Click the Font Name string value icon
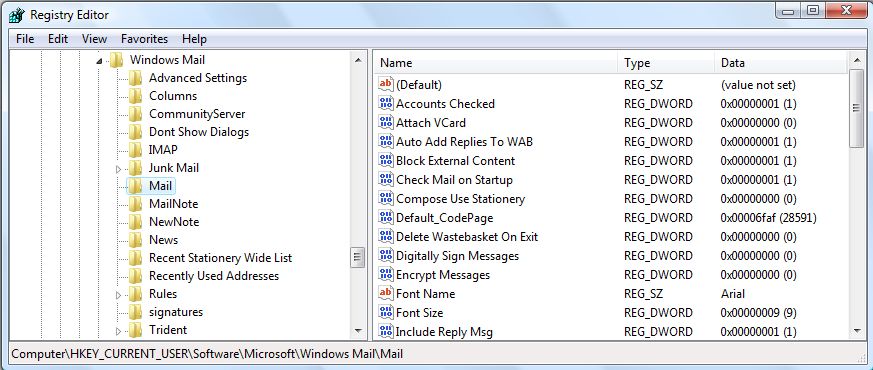The width and height of the screenshot is (873, 370). click(385, 294)
